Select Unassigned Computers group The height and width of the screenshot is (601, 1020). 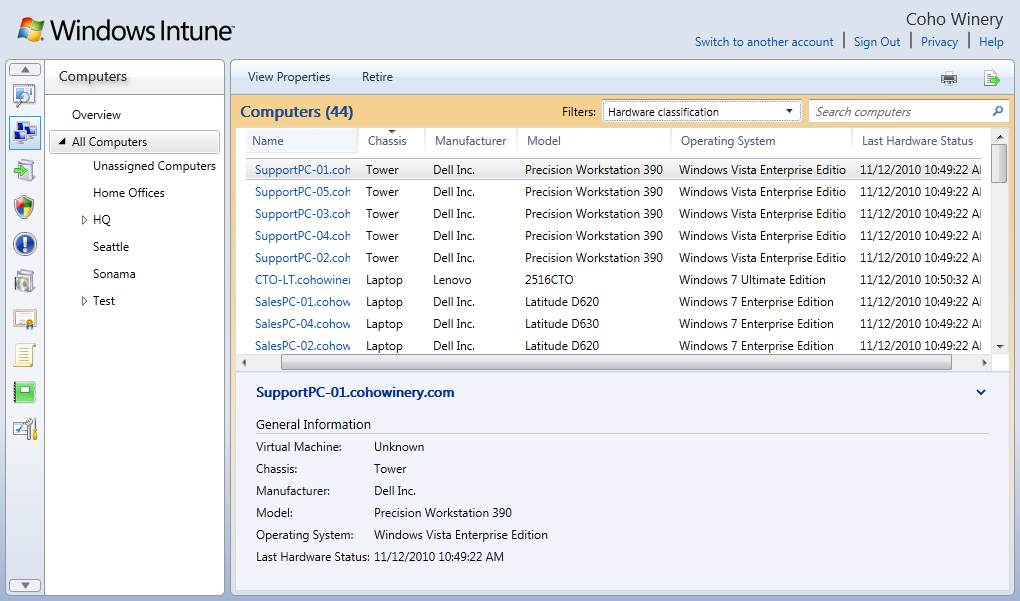pos(154,166)
